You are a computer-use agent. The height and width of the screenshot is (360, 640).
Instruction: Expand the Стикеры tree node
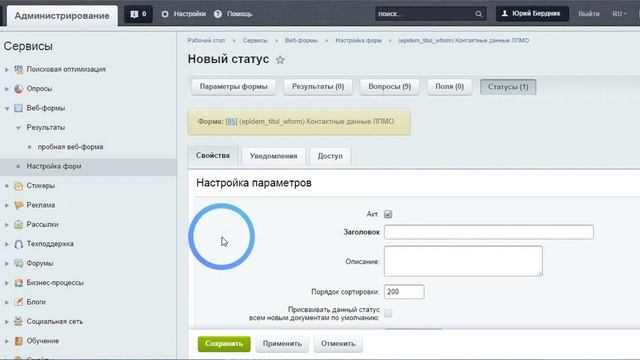click(7, 186)
